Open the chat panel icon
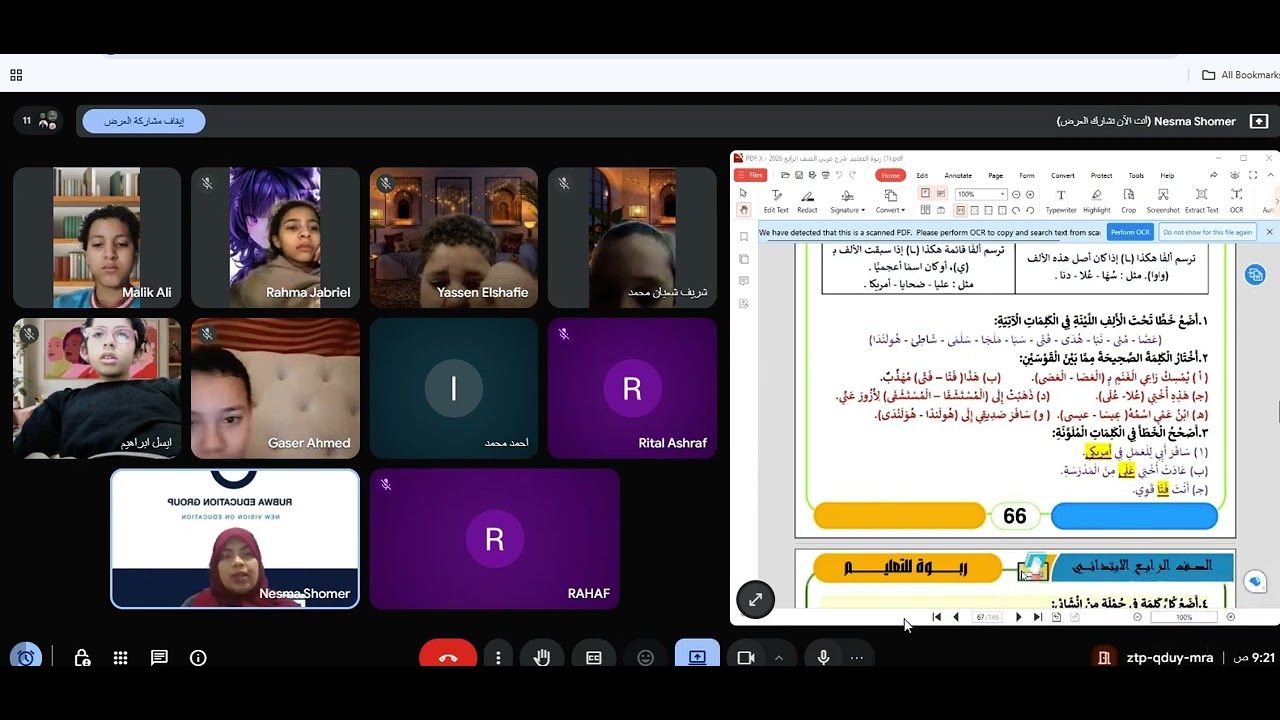Image resolution: width=1280 pixels, height=720 pixels. point(159,657)
